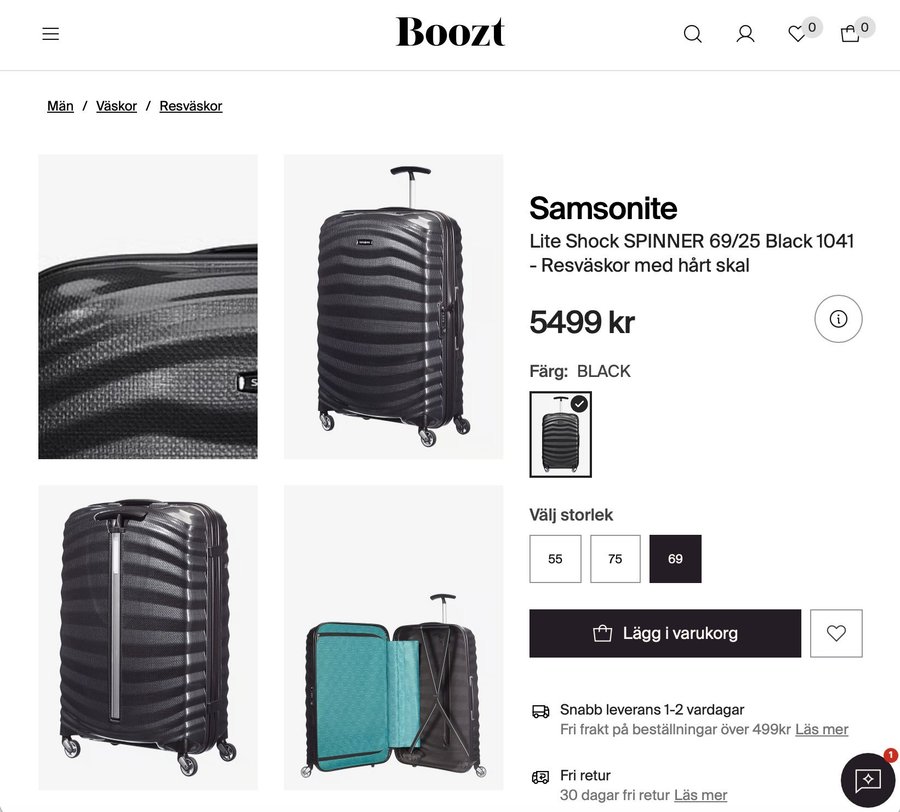Open the wishlist heart in header
Image resolution: width=900 pixels, height=812 pixels.
[797, 34]
